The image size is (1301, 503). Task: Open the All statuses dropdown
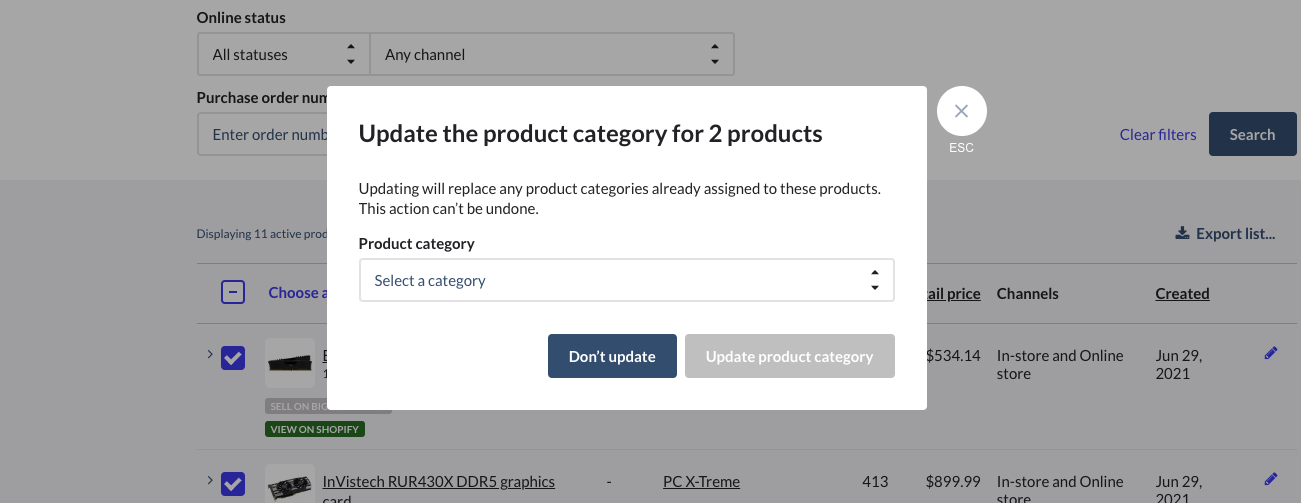(283, 55)
